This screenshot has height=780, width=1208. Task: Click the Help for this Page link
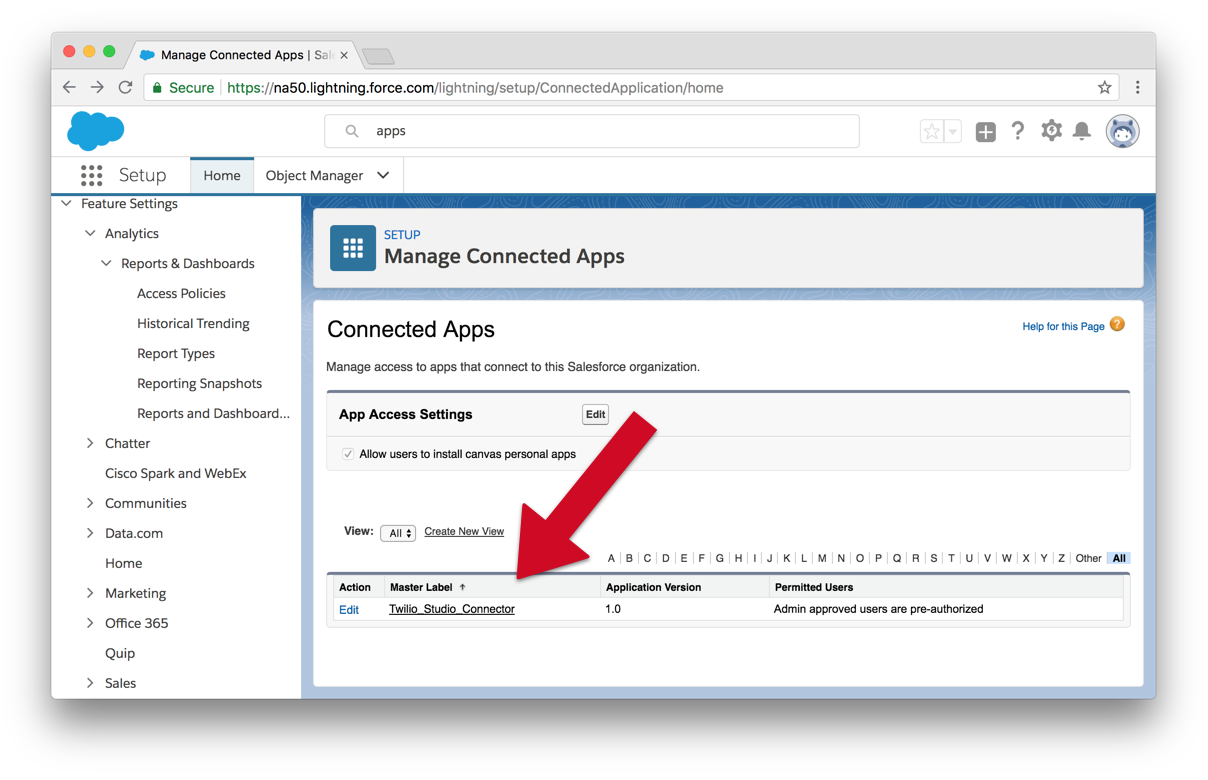(x=1063, y=326)
